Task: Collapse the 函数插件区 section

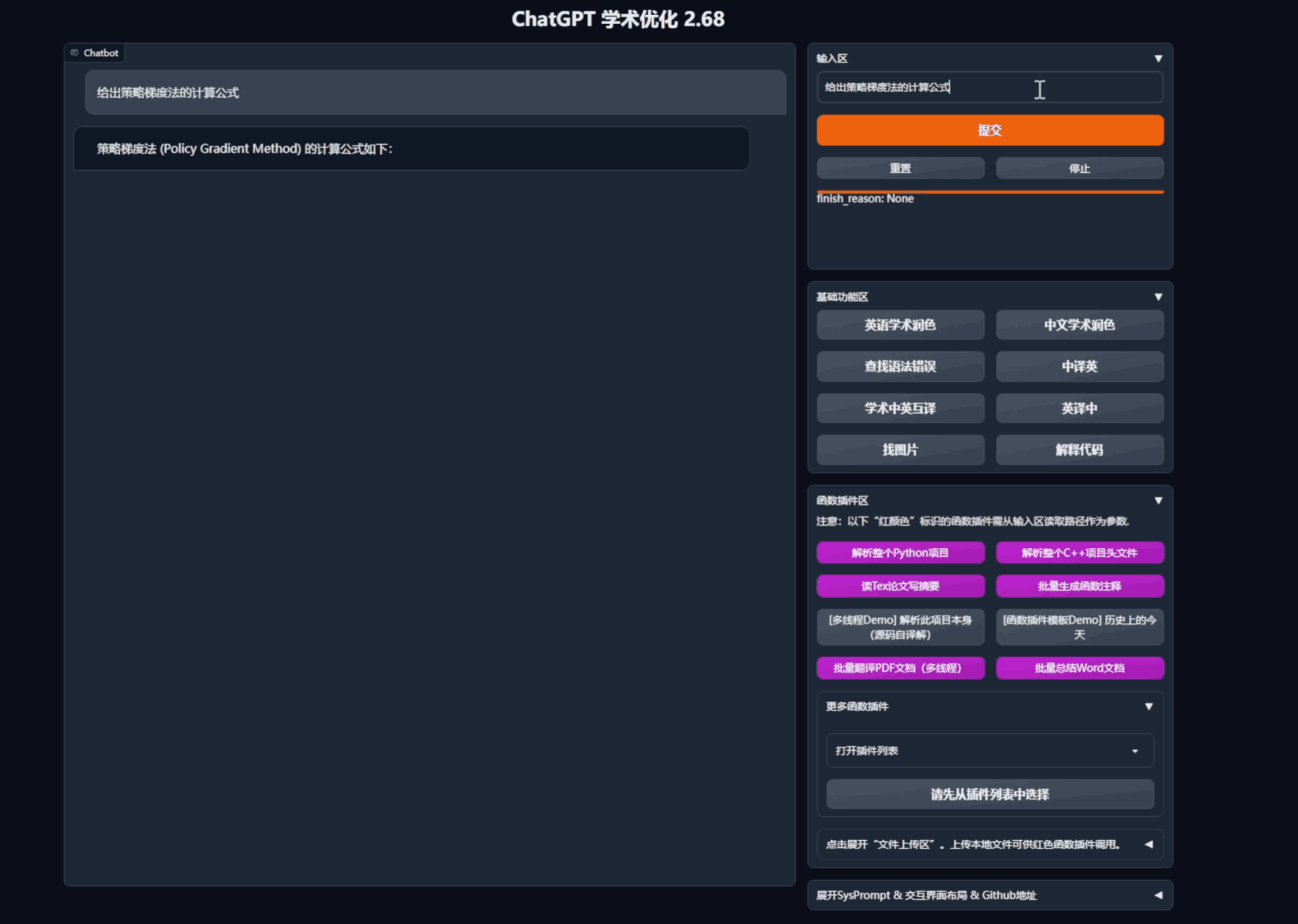Action: pos(1159,500)
